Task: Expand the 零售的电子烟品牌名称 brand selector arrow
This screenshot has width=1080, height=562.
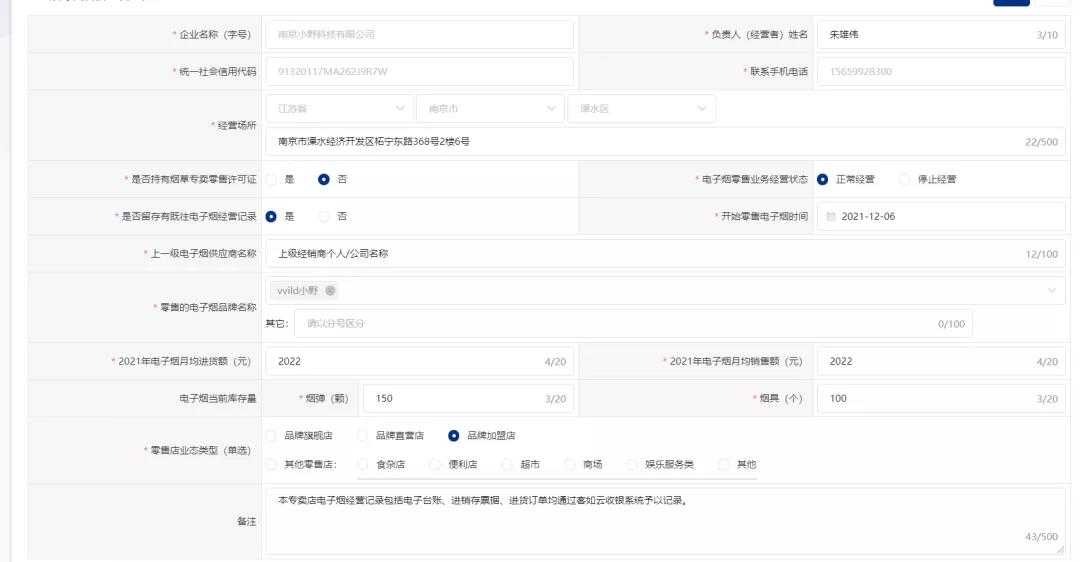Action: pyautogui.click(x=1052, y=291)
